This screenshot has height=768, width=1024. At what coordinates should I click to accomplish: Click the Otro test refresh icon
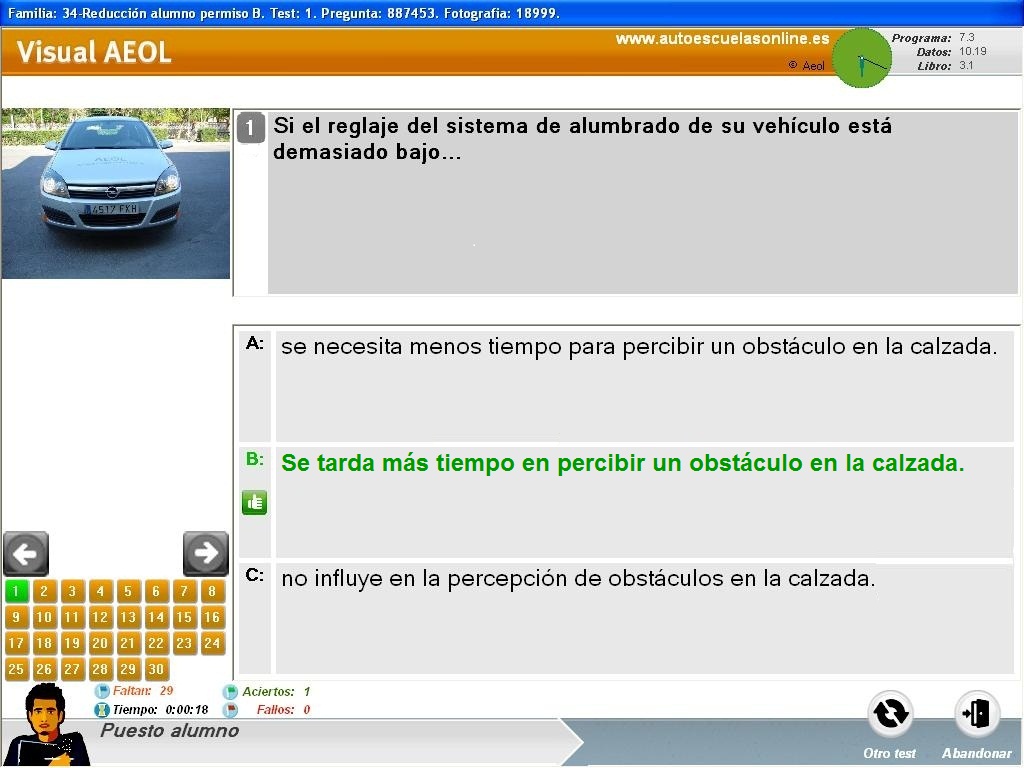[890, 714]
